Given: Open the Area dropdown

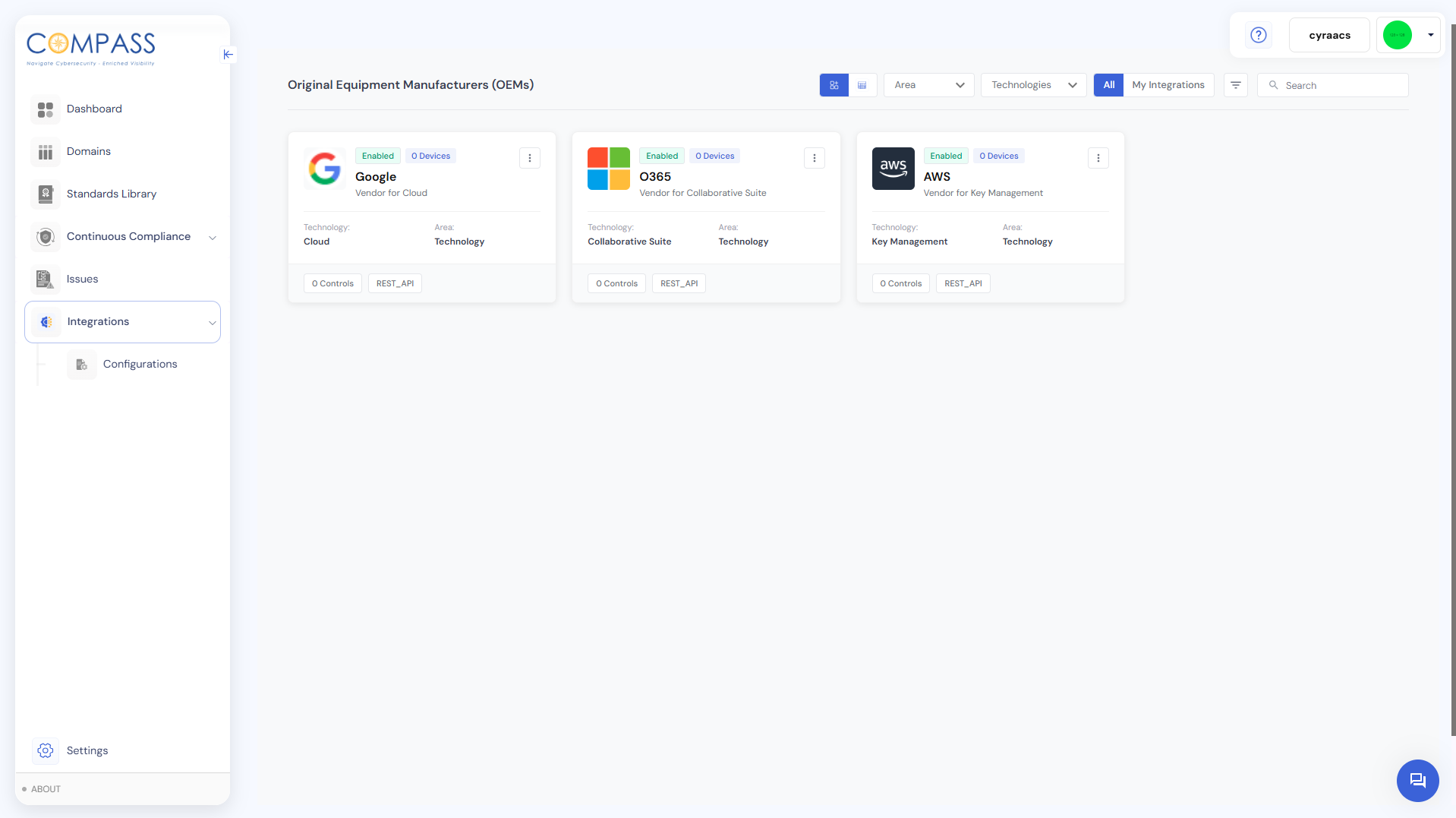Looking at the screenshot, I should click(929, 85).
